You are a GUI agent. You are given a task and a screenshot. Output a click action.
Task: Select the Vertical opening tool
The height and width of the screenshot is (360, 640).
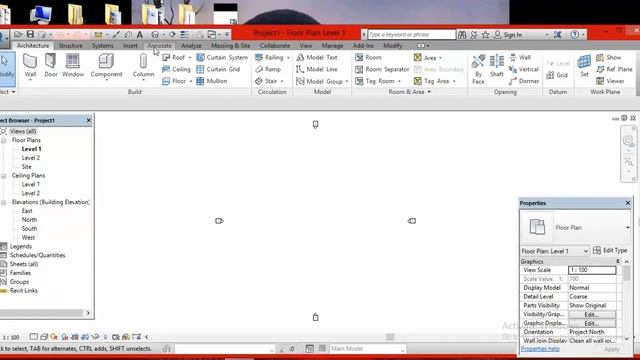(x=524, y=69)
